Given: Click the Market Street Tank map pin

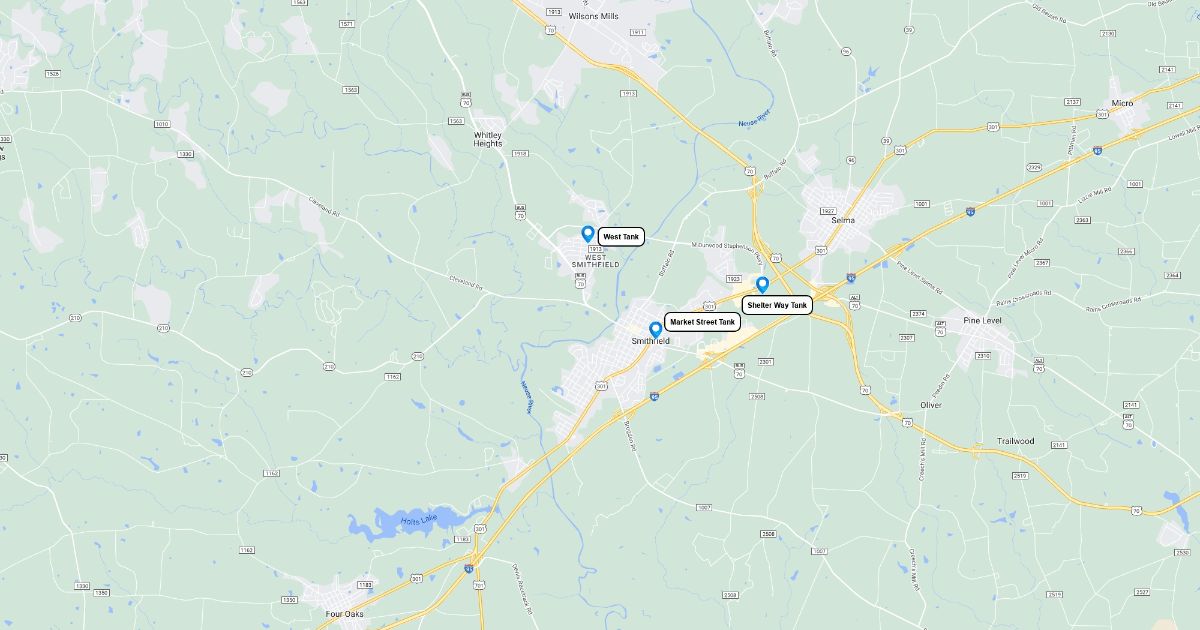Looking at the screenshot, I should (x=655, y=329).
